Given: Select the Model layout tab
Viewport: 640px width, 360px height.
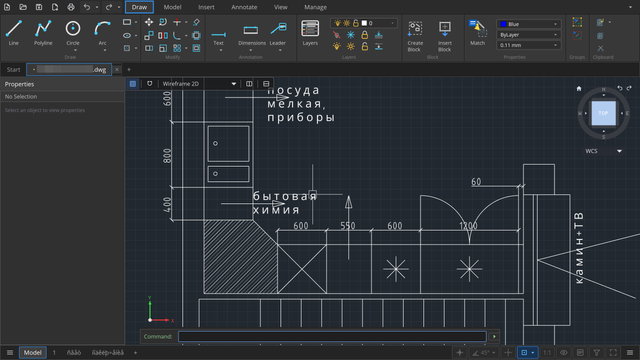Looking at the screenshot, I should click(33, 353).
